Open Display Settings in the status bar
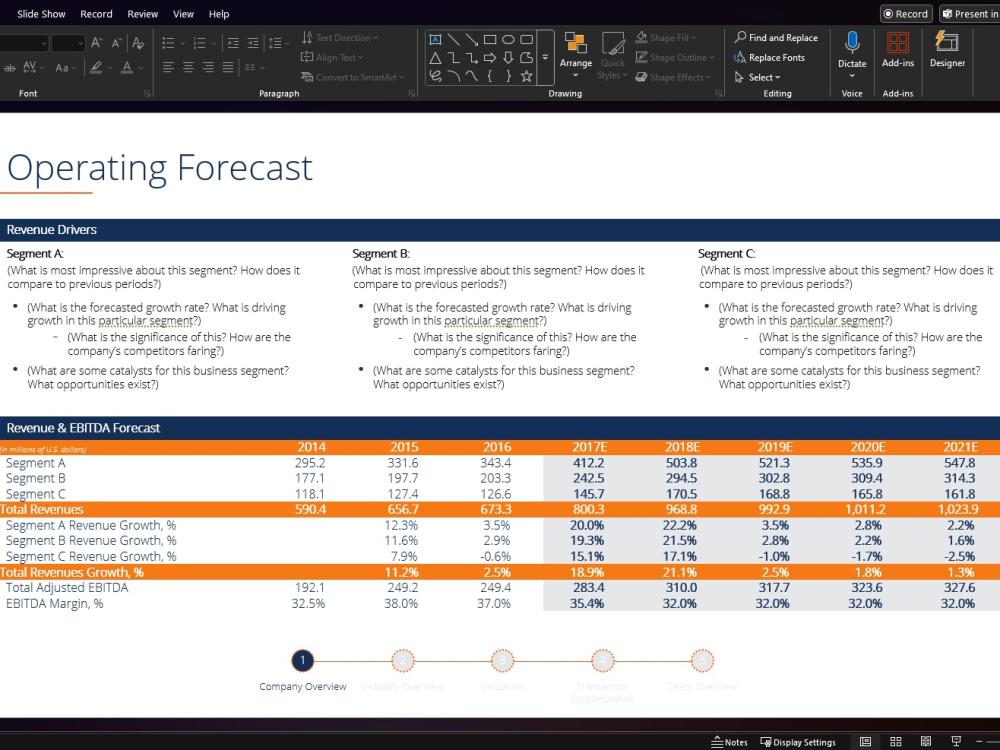 pyautogui.click(x=798, y=742)
